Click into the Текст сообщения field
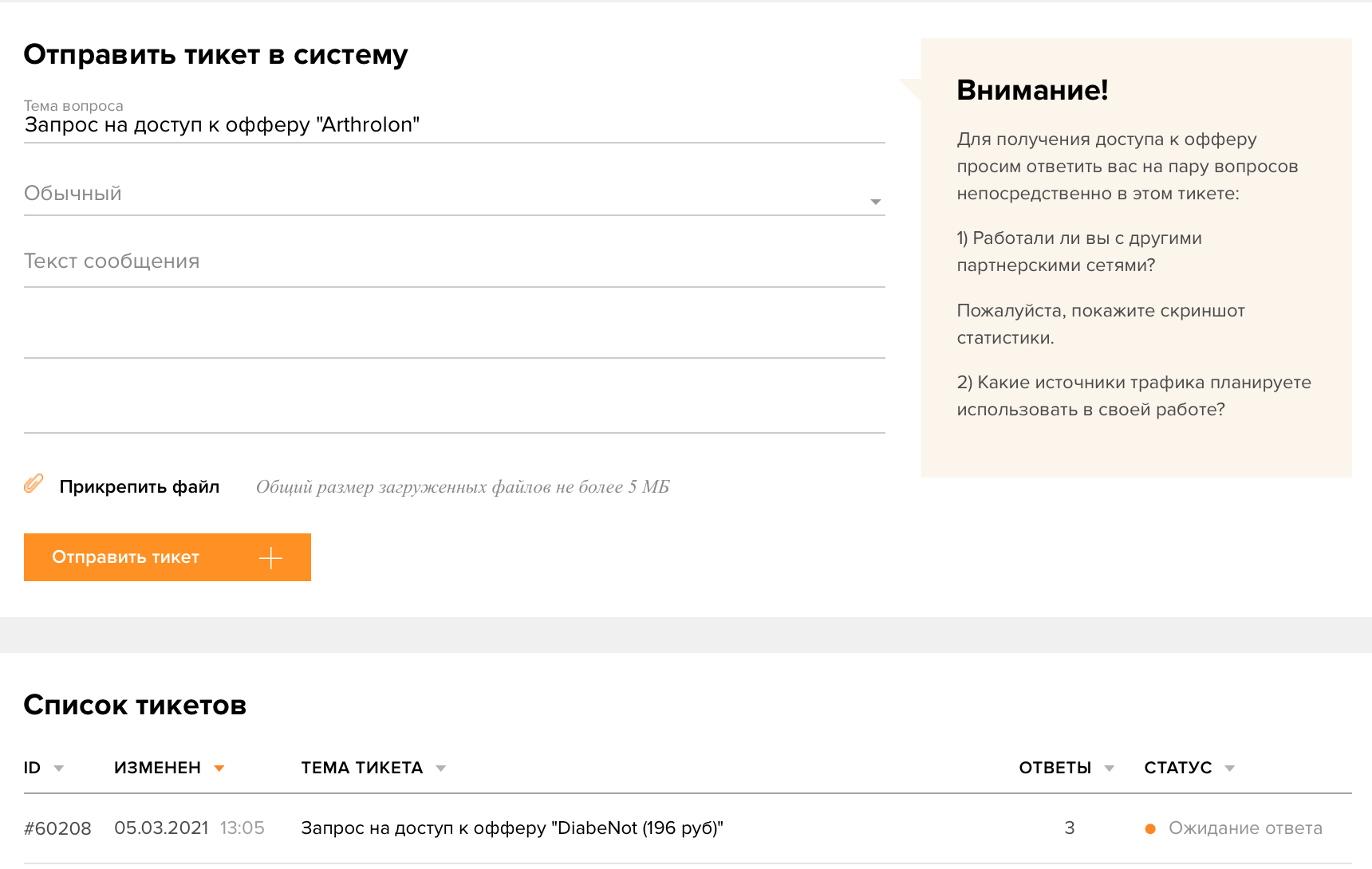 [x=455, y=261]
